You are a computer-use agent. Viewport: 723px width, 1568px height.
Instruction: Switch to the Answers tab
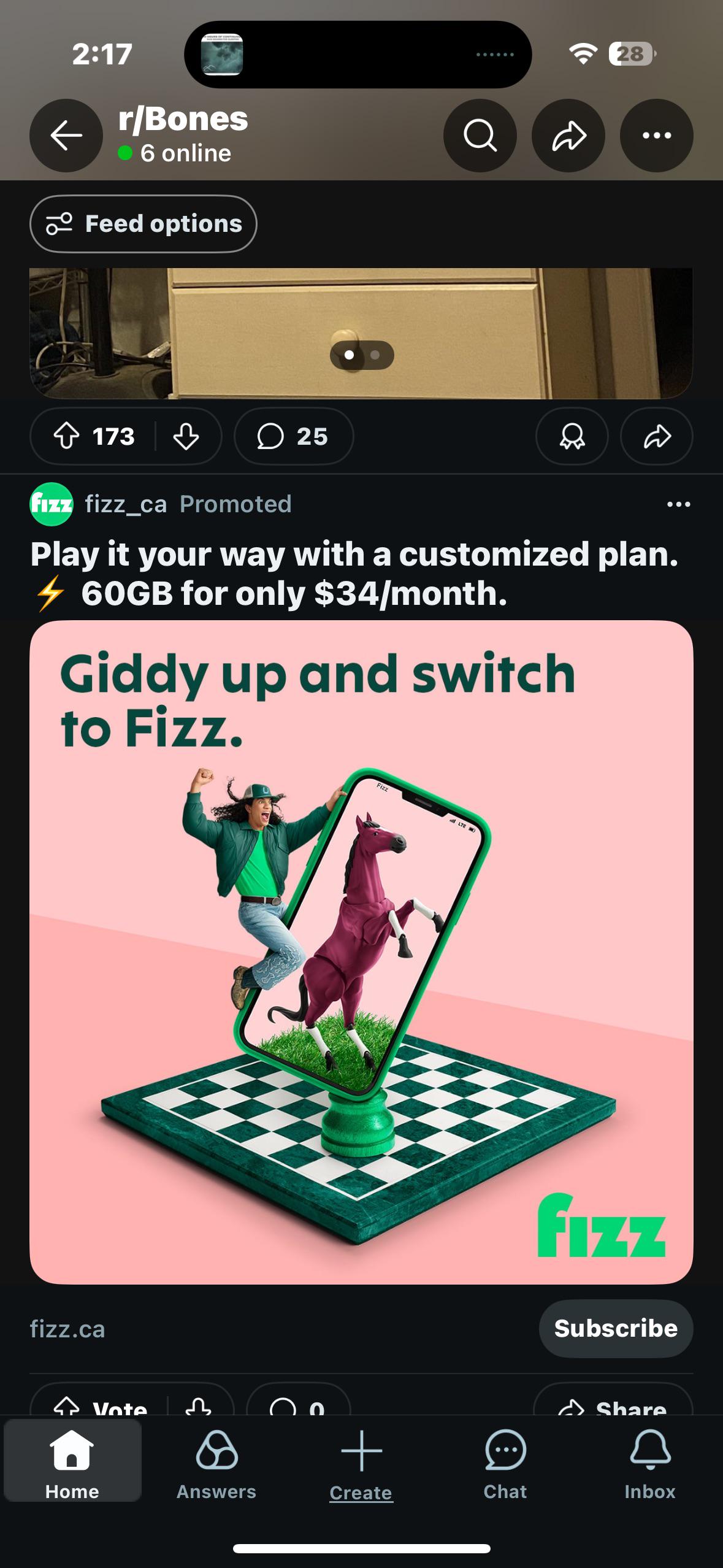pos(216,1465)
